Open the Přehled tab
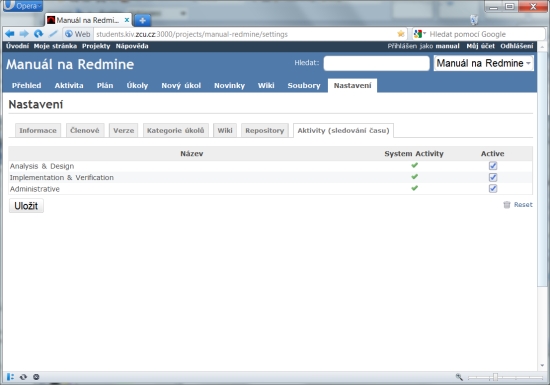Image resolution: width=550 pixels, height=385 pixels. [x=26, y=86]
